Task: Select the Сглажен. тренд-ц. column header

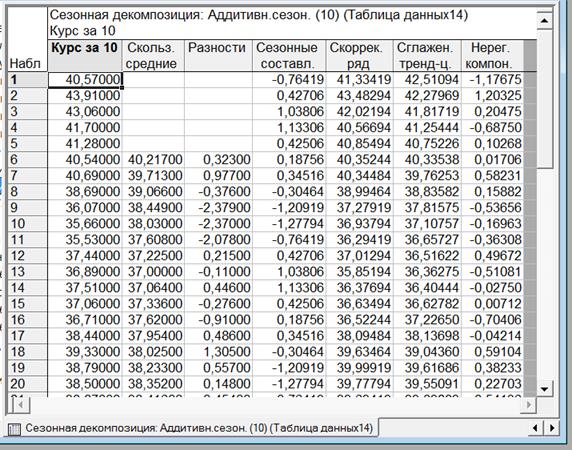Action: click(x=427, y=55)
